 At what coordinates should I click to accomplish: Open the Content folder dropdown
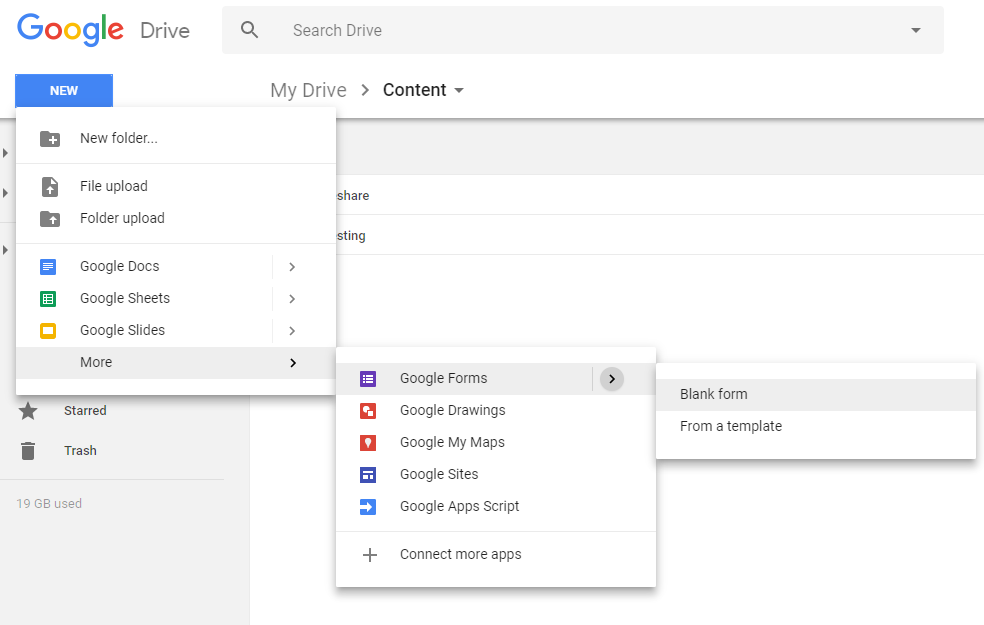(459, 90)
